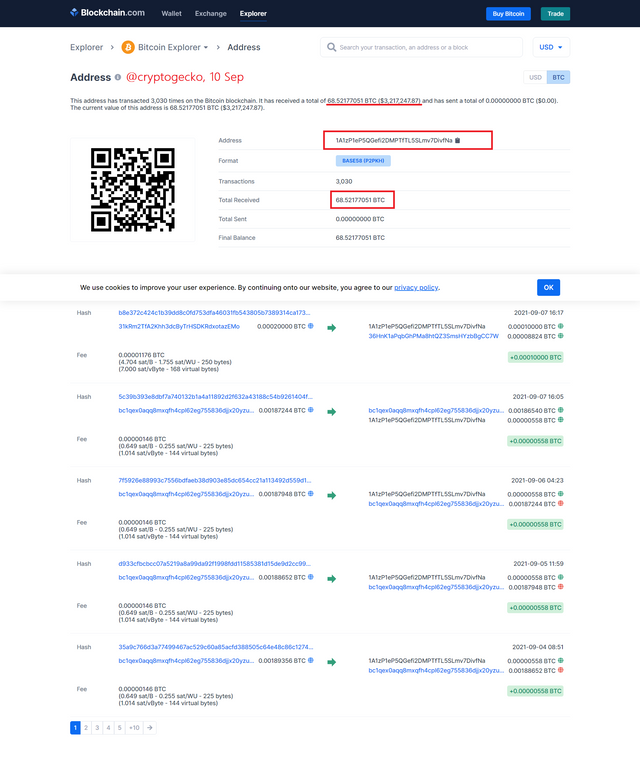Click the 3,030 Transactions value
The image size is (640, 761).
pos(344,182)
